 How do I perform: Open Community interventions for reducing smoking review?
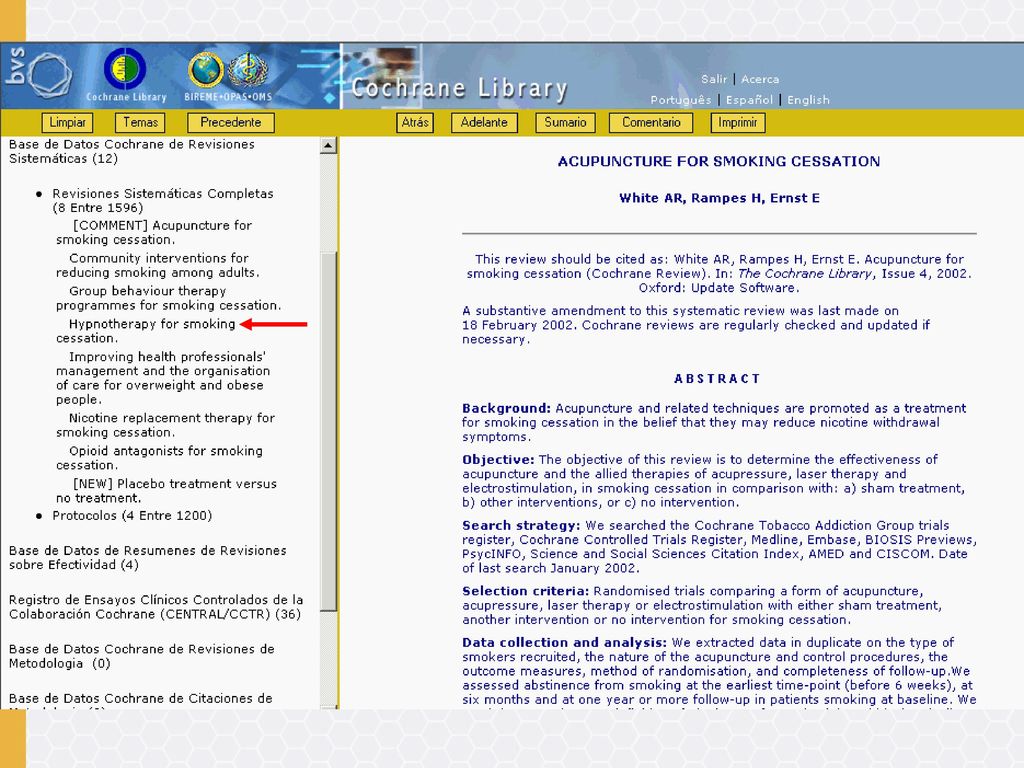pyautogui.click(x=157, y=265)
